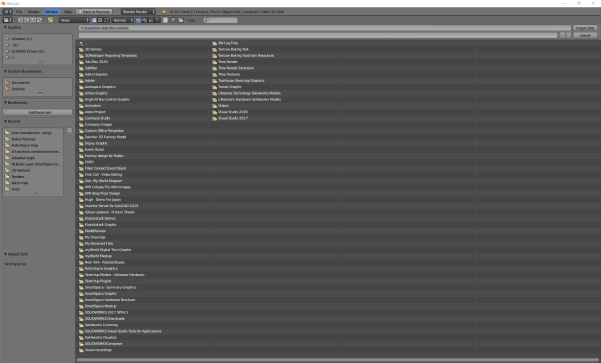Go to next folder arrow
The height and width of the screenshot is (363, 601).
[x=26, y=20]
